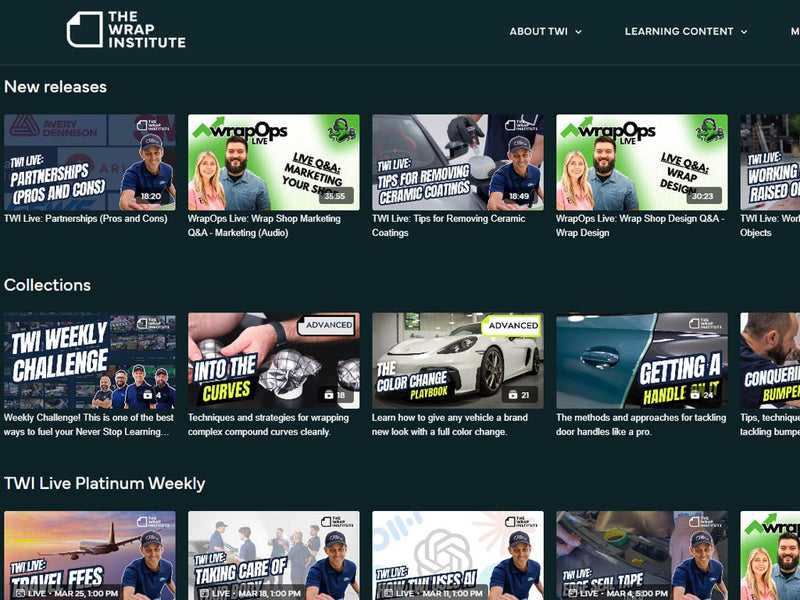Viewport: 800px width, 600px height.
Task: Click title 'TWI Live: Partnerships (Pros and Cons)'
Action: point(86,218)
